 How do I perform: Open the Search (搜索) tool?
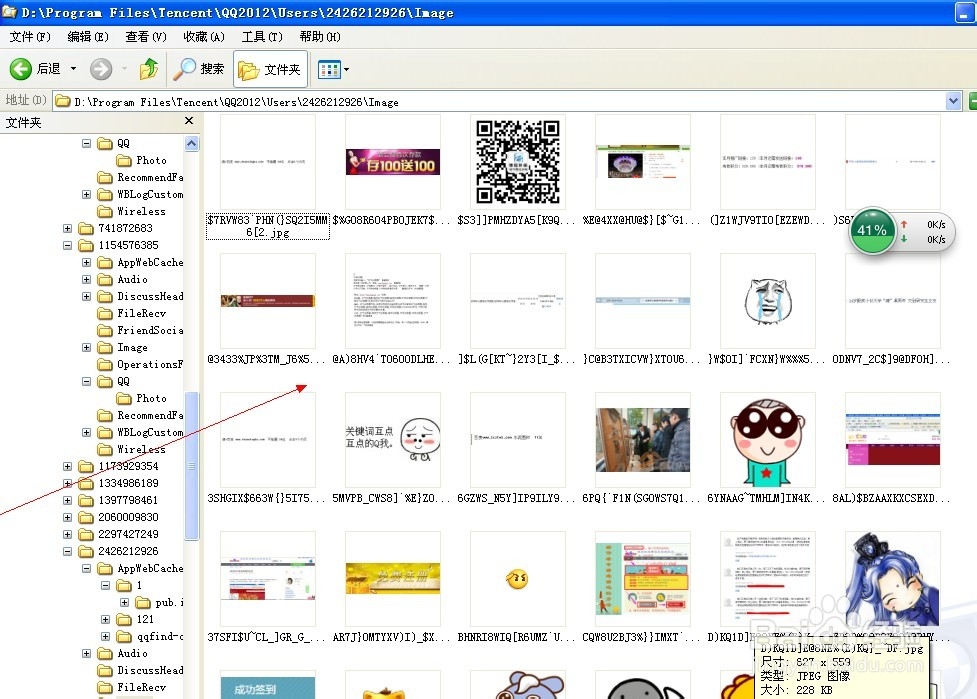(199, 69)
